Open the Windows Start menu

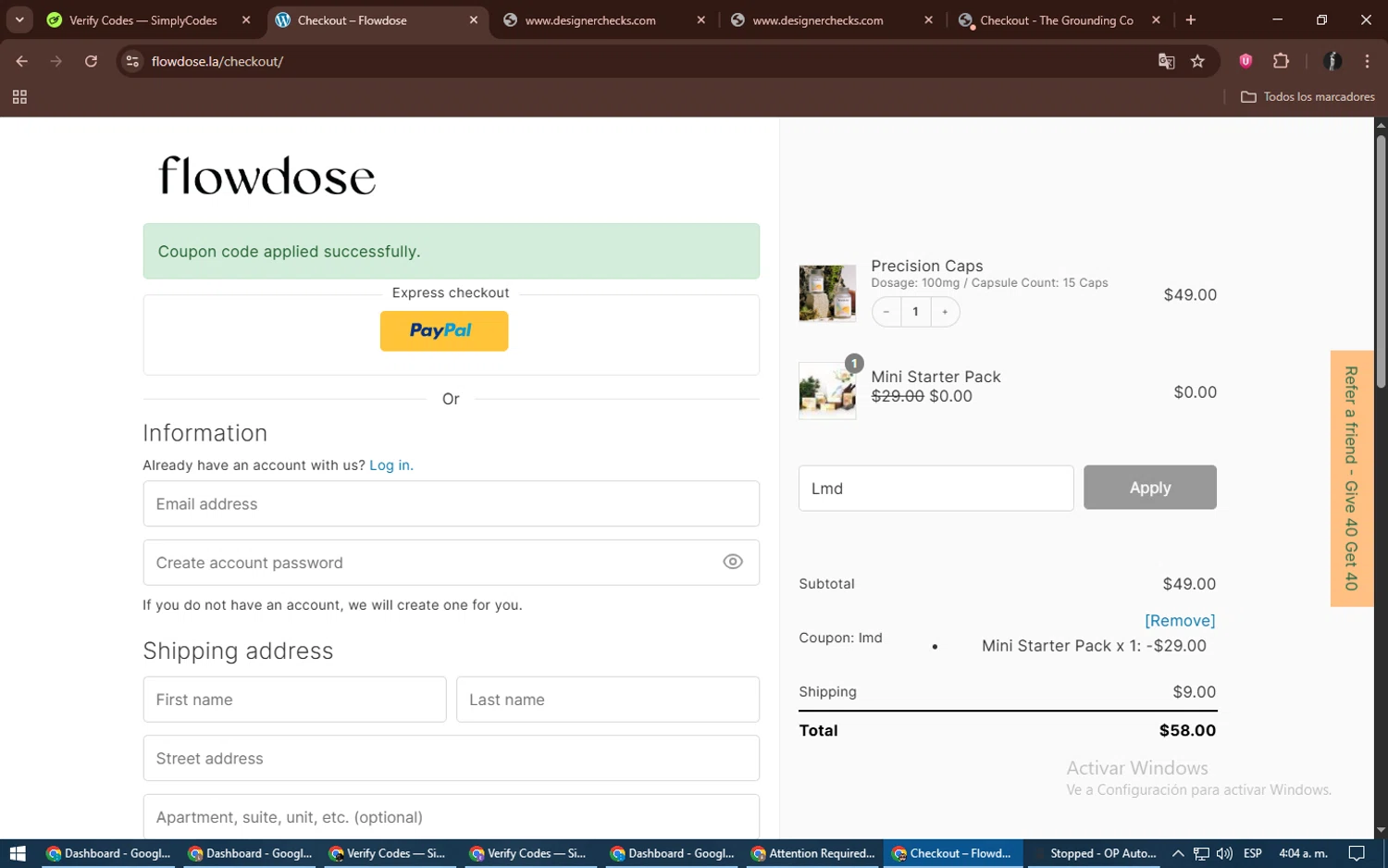pos(18,853)
